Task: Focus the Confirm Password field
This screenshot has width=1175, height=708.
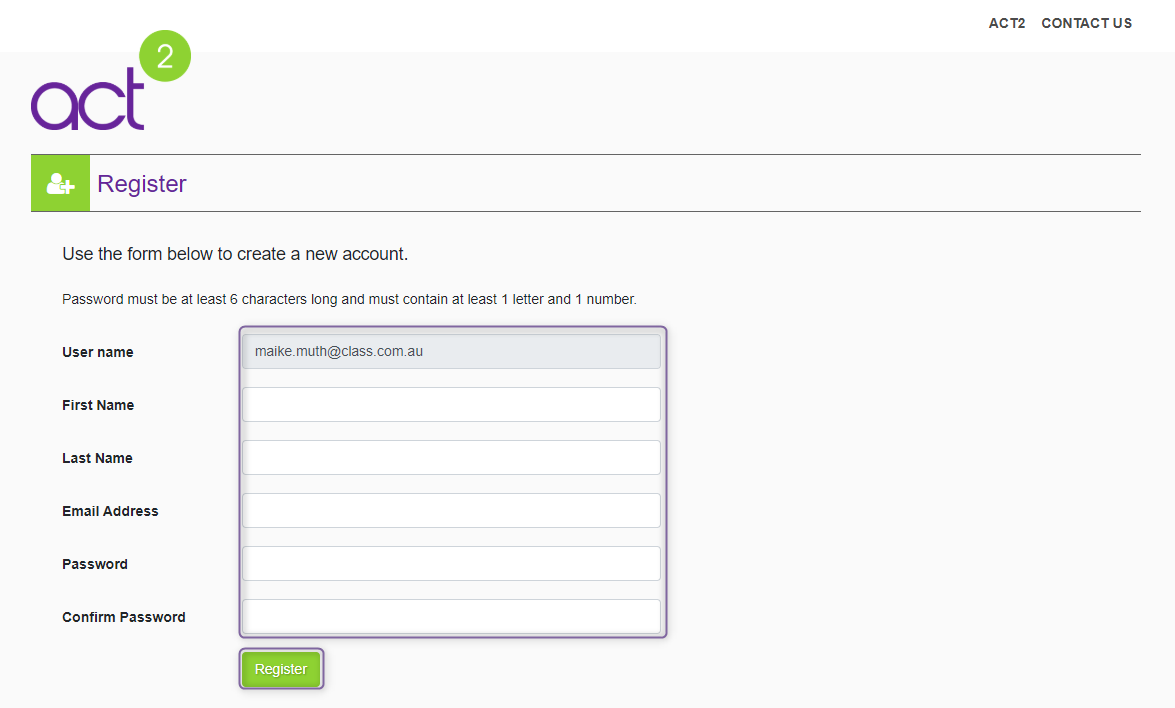Action: click(451, 617)
